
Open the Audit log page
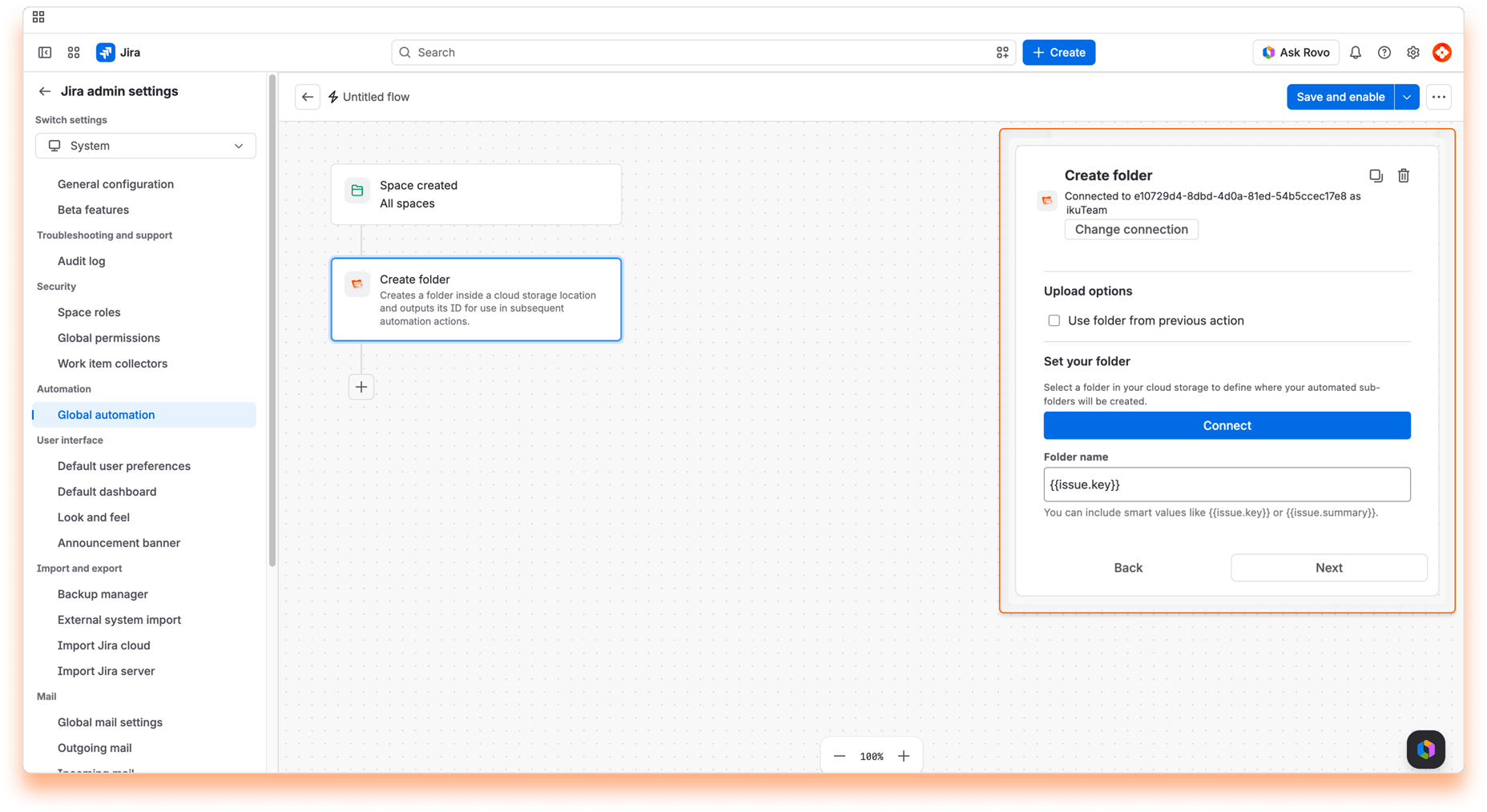click(x=82, y=261)
